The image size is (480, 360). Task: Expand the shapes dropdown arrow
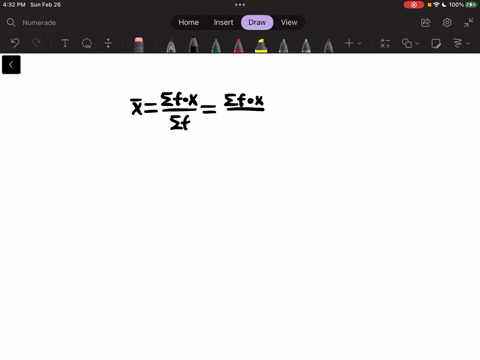click(417, 43)
